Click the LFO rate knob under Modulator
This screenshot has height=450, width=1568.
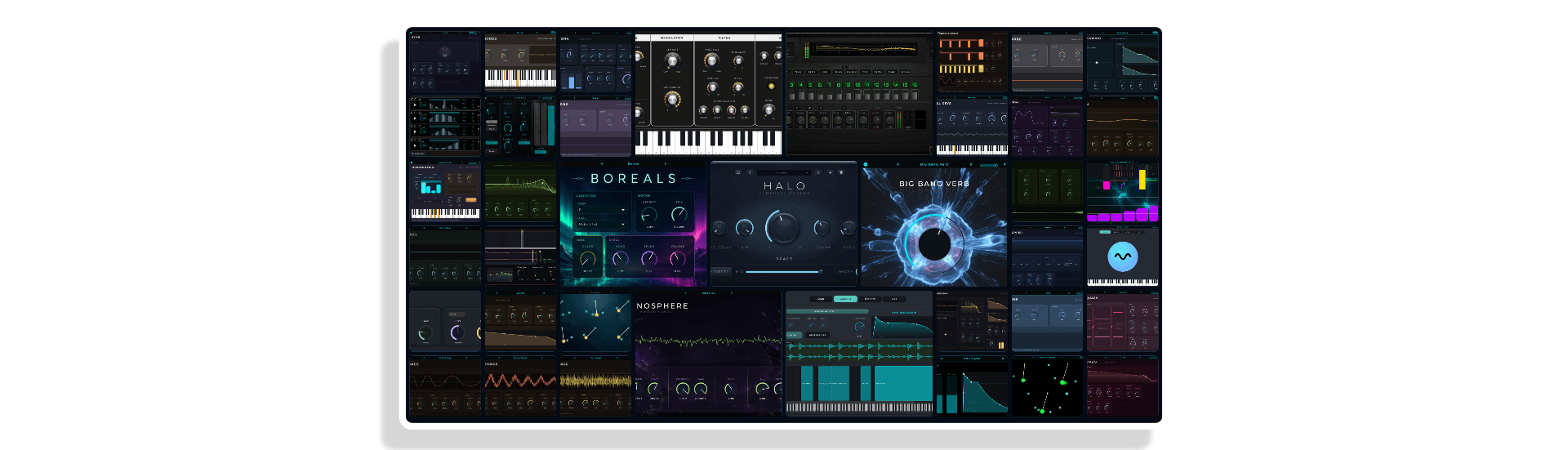[672, 61]
